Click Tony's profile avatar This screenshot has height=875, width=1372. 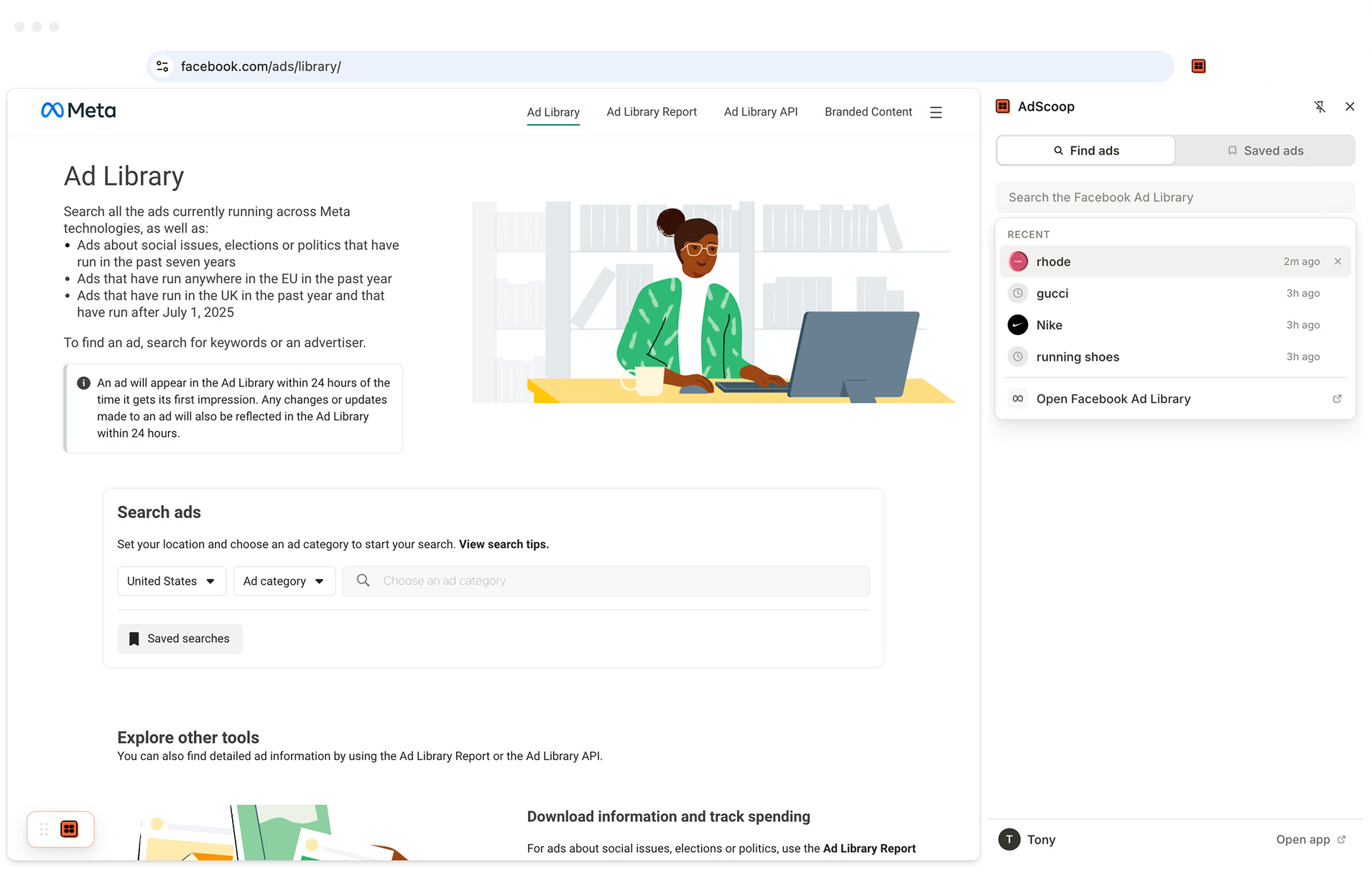[x=1009, y=839]
